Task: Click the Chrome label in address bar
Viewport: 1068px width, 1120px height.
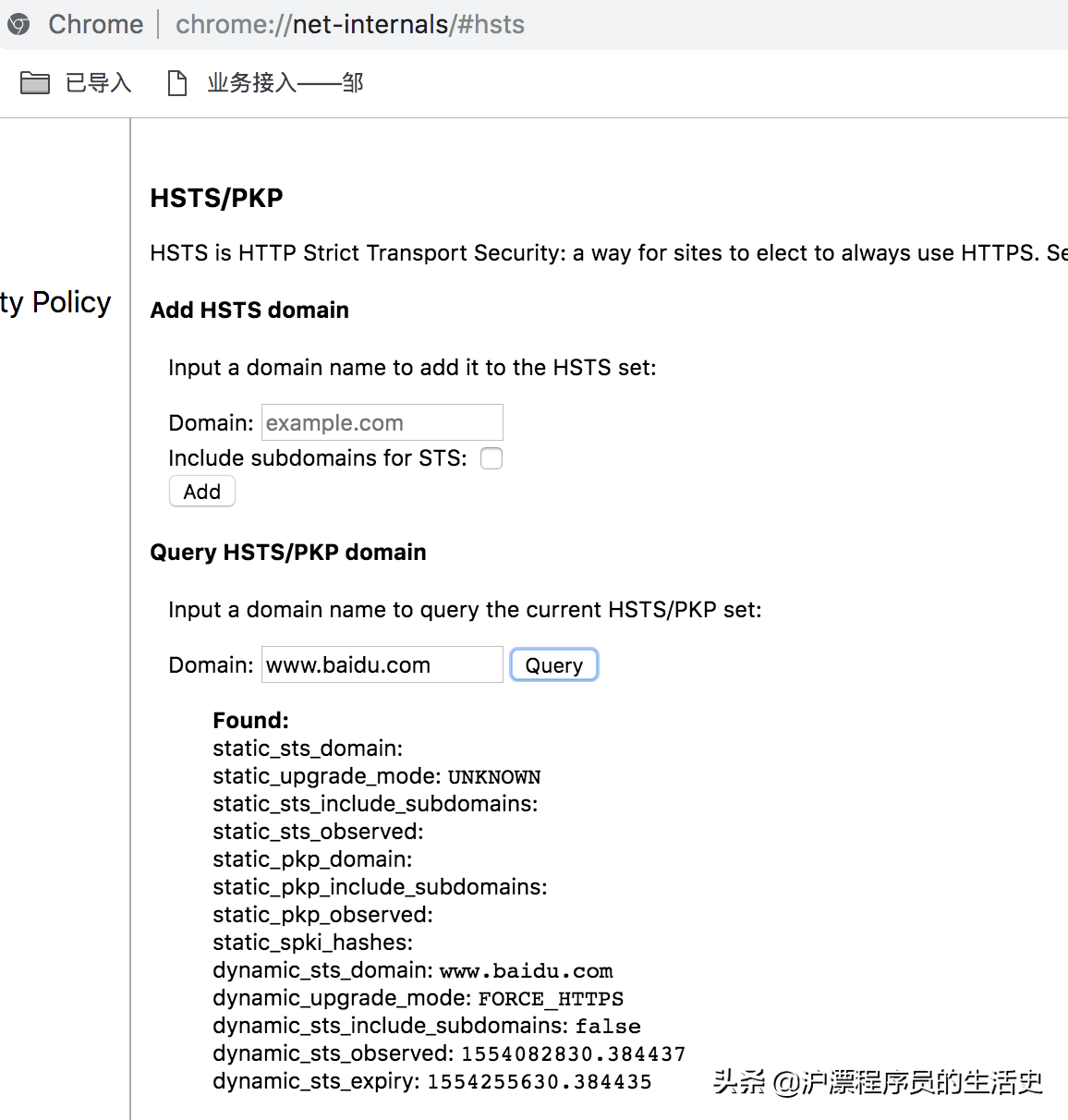Action: (x=95, y=24)
